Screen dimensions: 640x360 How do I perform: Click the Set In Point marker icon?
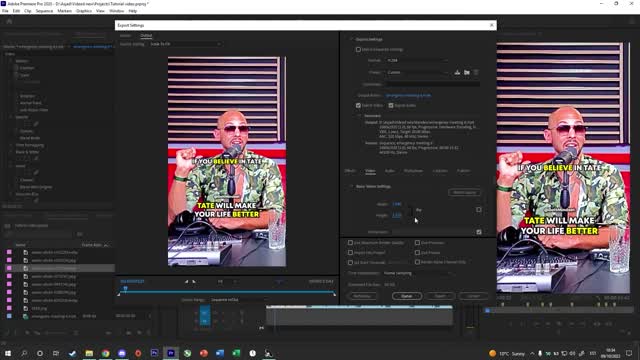[187, 281]
